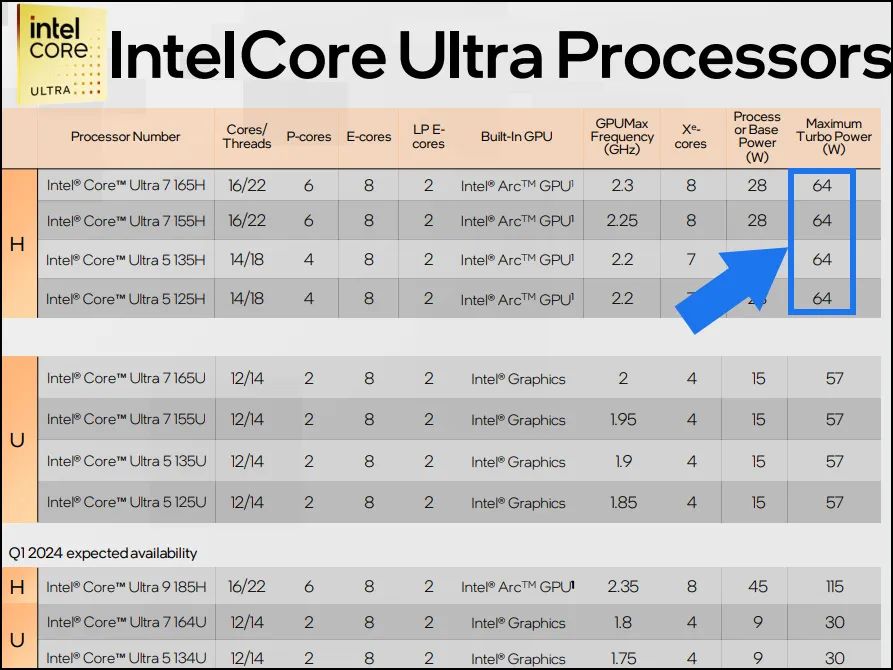Click the Intel Core Ultra 9 185H name
This screenshot has height=670, width=893.
[126, 587]
